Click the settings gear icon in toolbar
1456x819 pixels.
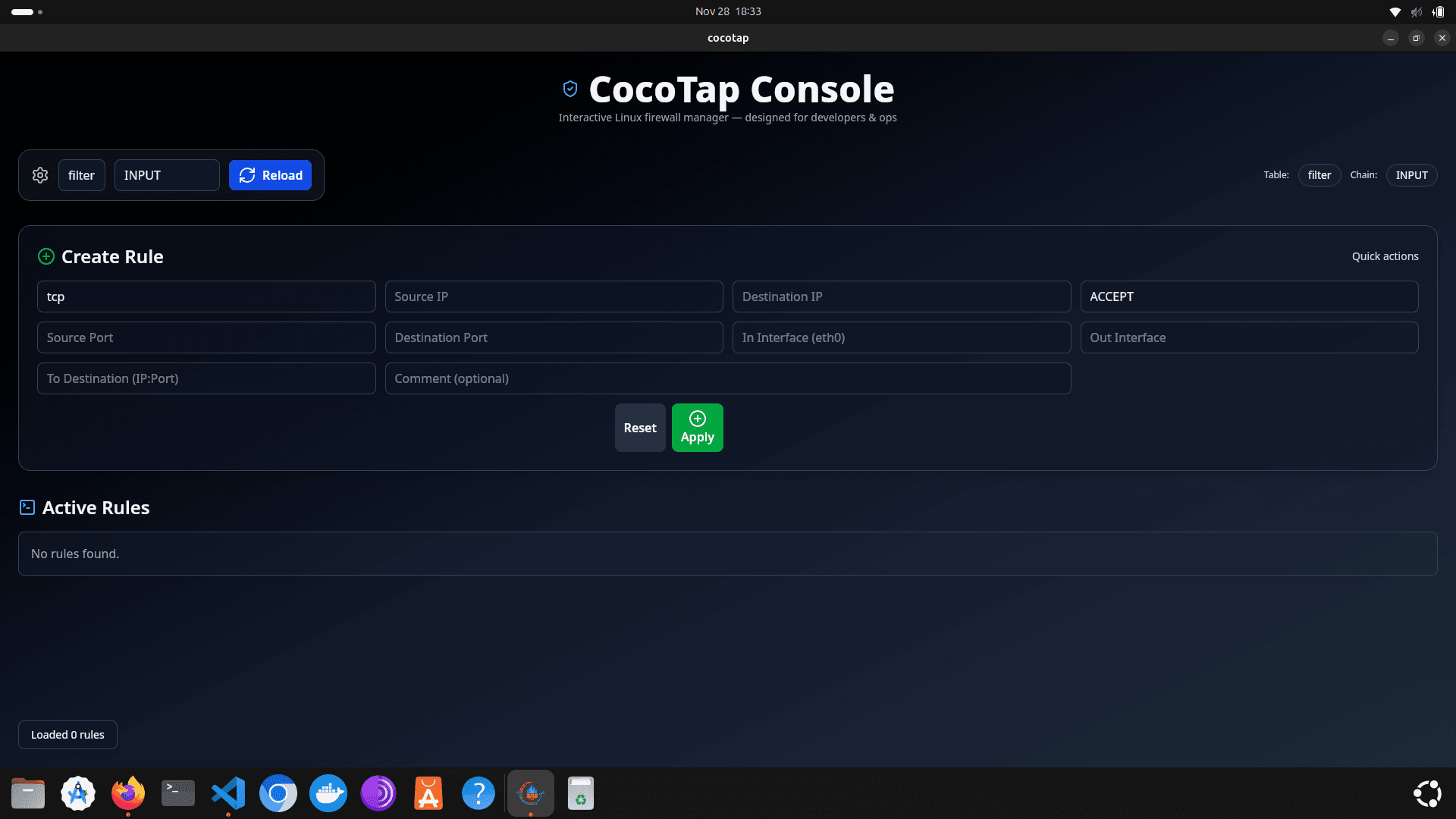(x=40, y=175)
